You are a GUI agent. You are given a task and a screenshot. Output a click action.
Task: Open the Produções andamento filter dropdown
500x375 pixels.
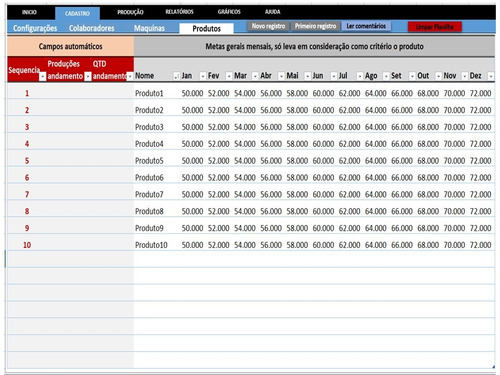coord(88,77)
